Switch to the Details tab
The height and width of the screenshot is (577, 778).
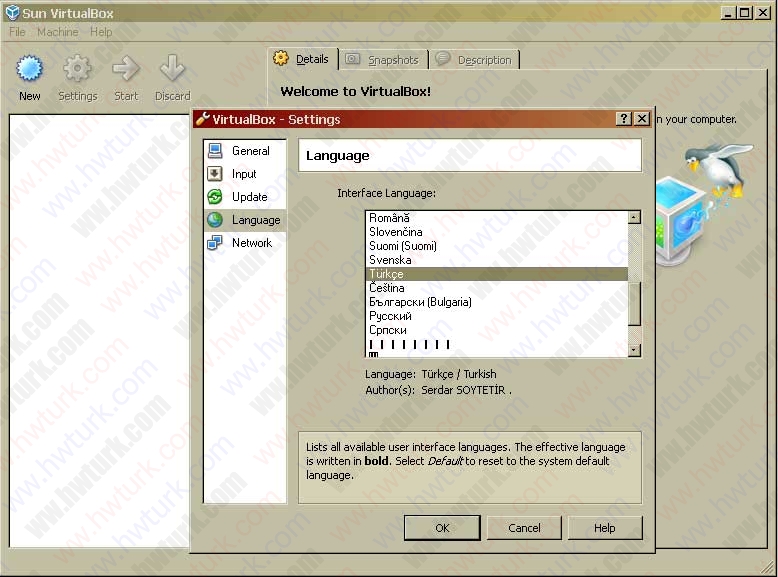[x=303, y=59]
